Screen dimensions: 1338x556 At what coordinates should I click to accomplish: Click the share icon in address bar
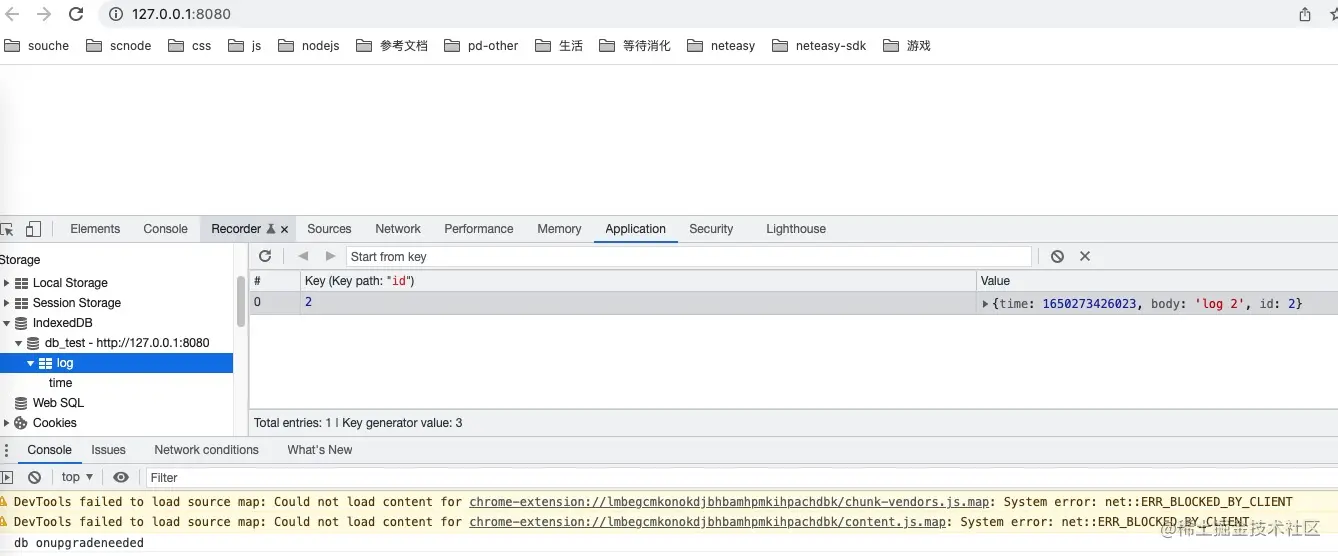coord(1305,14)
